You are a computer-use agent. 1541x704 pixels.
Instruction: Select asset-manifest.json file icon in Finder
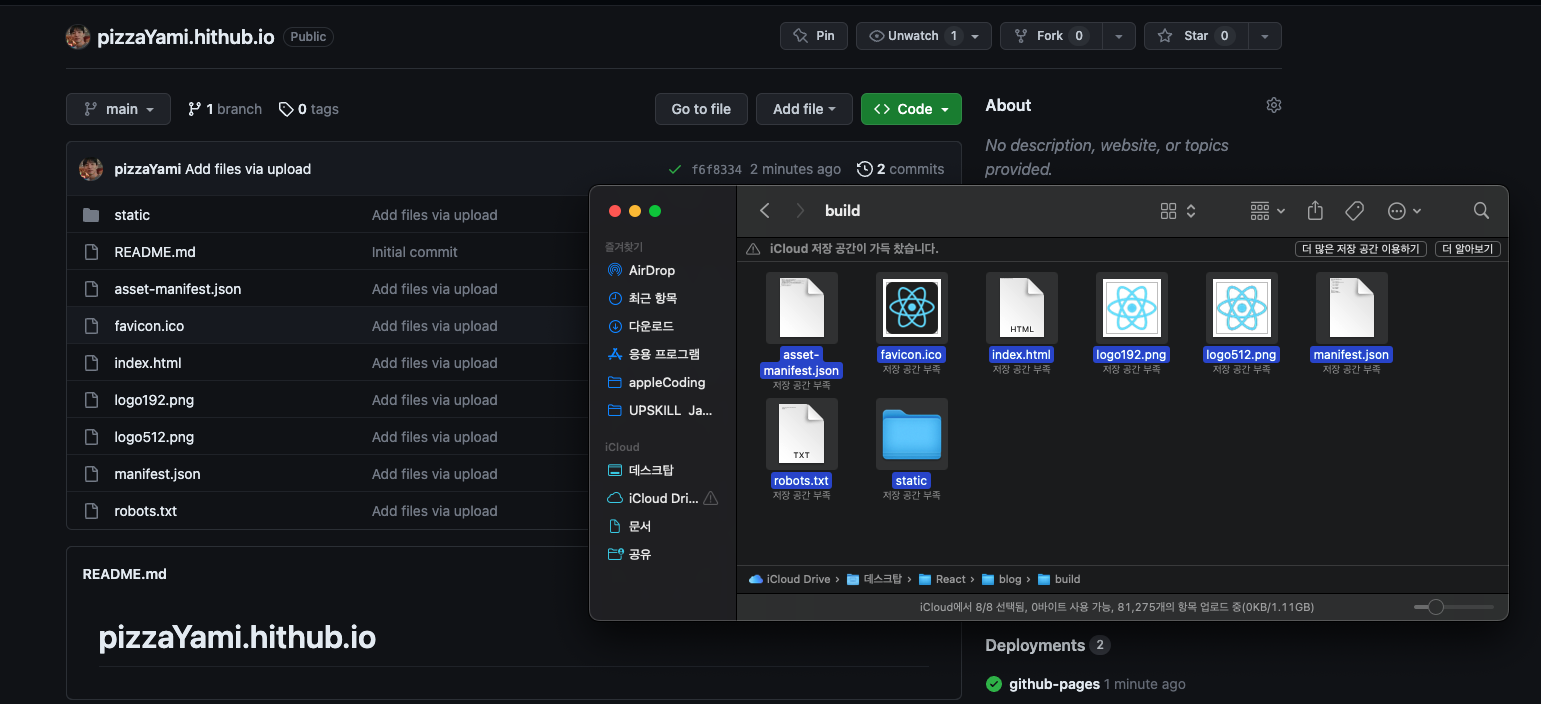coord(802,307)
